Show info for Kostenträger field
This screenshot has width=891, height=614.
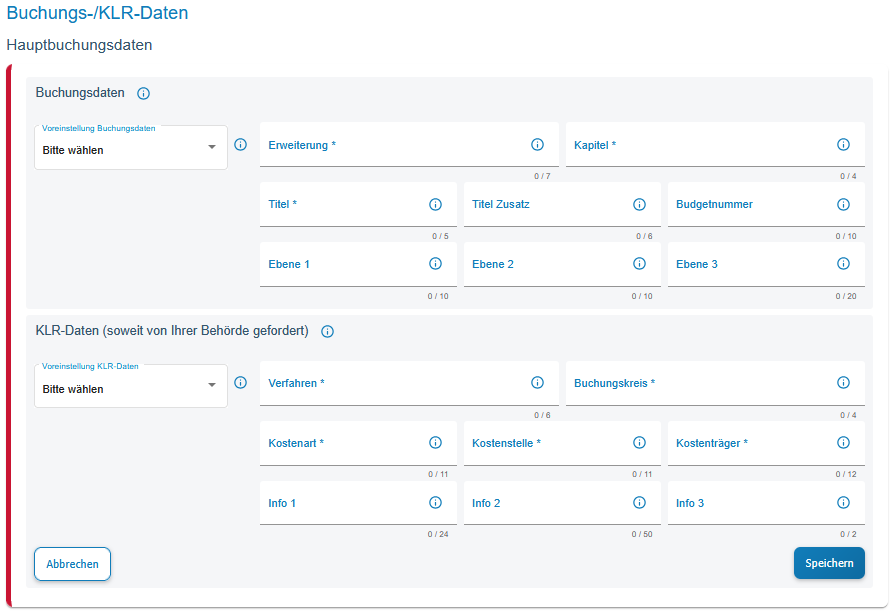point(843,443)
